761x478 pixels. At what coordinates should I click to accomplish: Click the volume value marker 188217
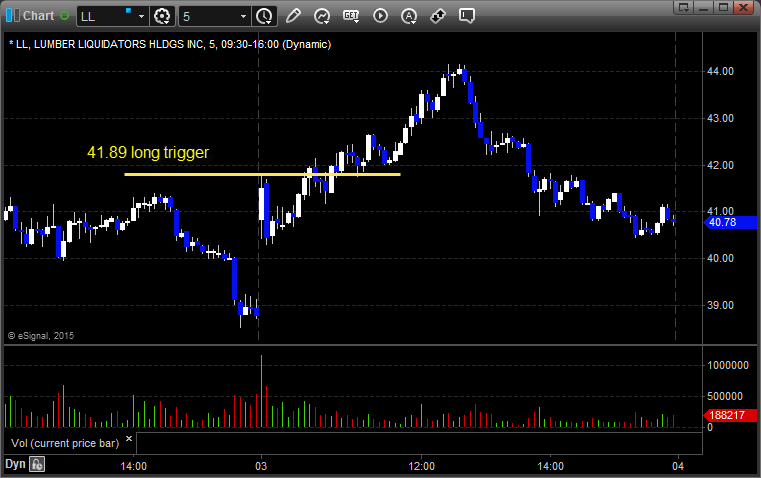tap(730, 415)
